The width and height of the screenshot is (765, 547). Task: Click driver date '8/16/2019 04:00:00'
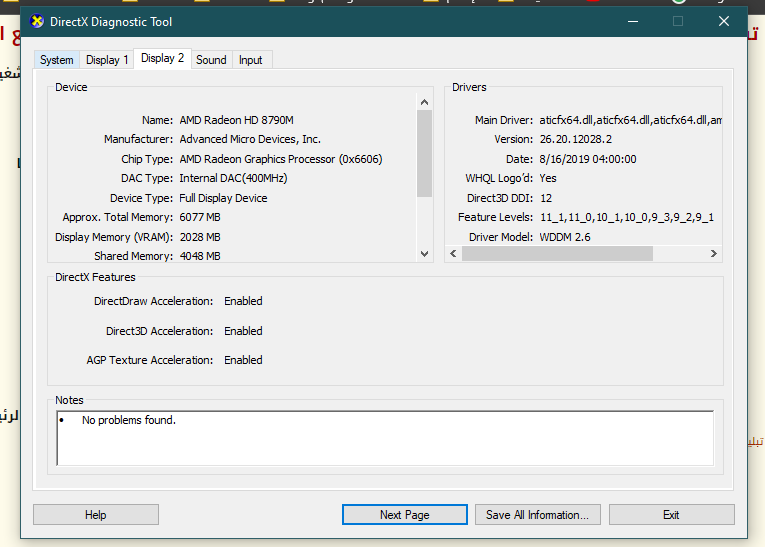[588, 159]
